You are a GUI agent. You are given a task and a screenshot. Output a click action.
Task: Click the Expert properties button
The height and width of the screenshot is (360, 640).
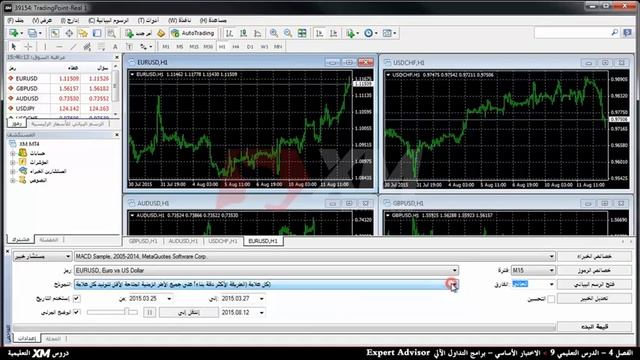pyautogui.click(x=594, y=256)
